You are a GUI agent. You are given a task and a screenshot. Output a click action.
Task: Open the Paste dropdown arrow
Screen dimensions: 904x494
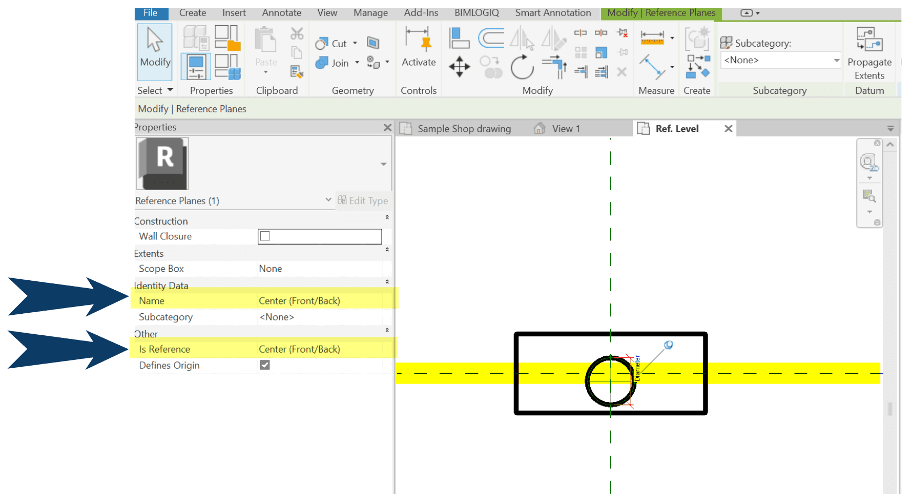(x=266, y=73)
